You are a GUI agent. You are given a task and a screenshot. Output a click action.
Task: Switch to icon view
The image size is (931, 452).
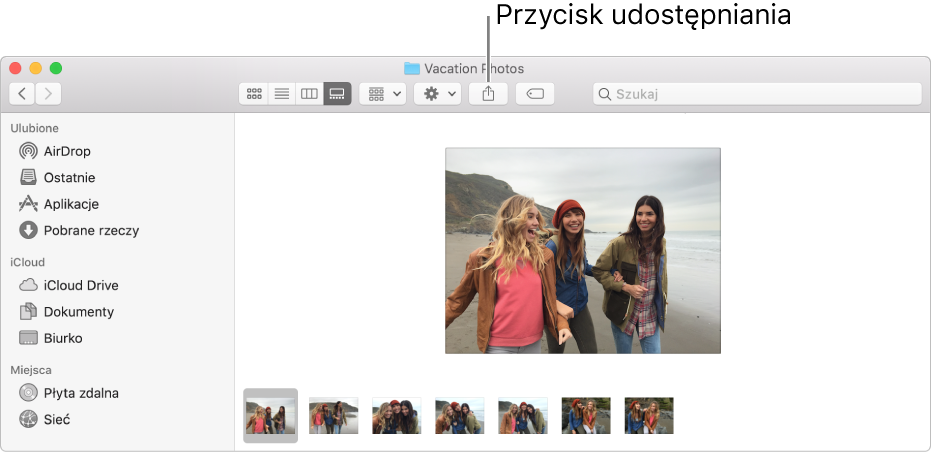254,94
